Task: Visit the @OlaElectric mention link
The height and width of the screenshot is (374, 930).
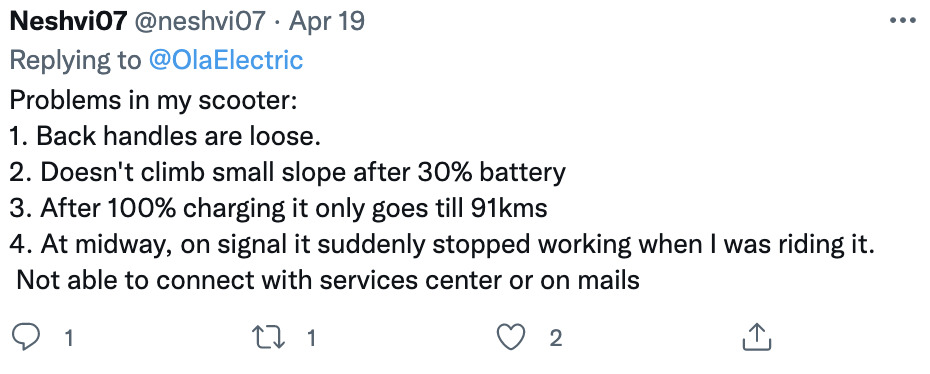Action: click(225, 60)
